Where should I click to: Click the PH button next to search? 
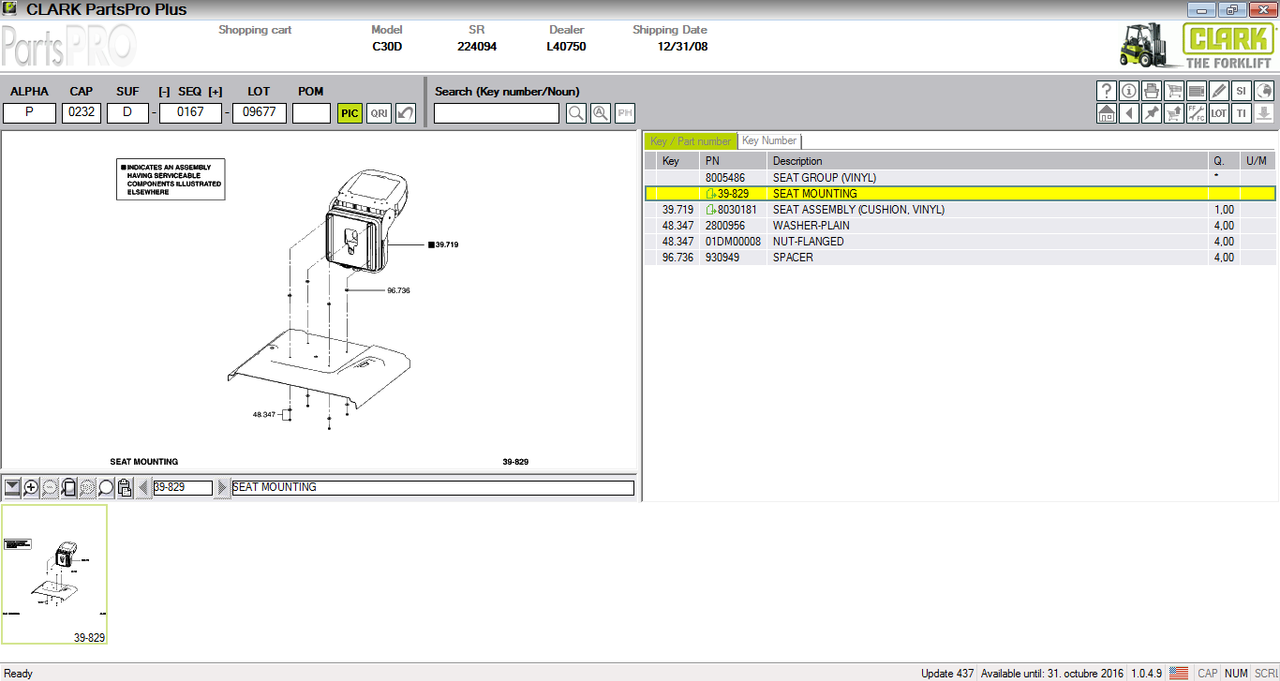(625, 113)
